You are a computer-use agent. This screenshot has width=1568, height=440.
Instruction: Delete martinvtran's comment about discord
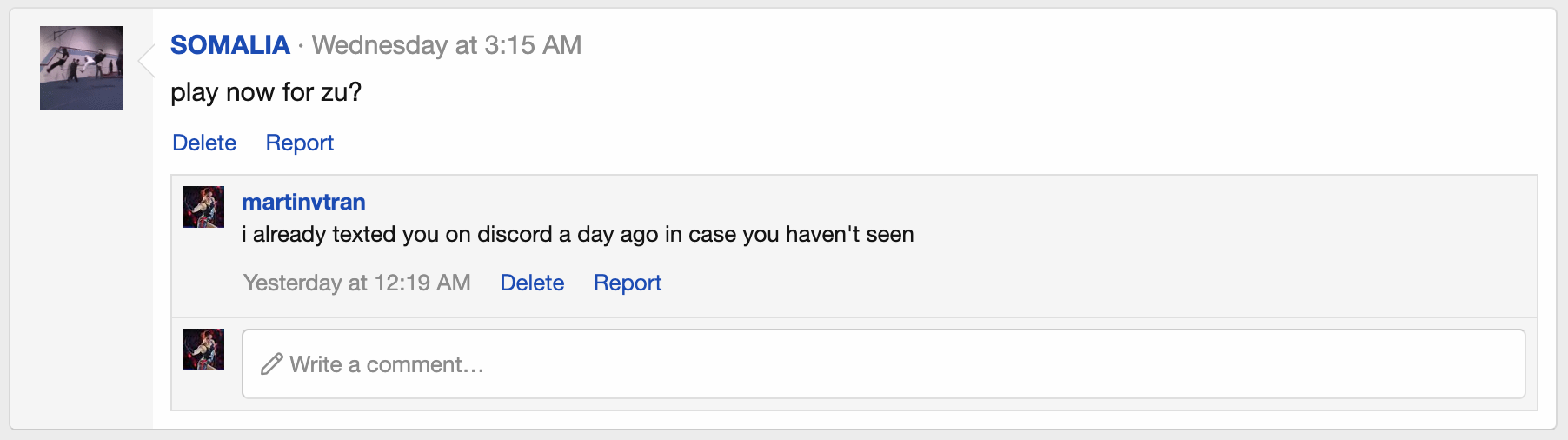tap(532, 283)
